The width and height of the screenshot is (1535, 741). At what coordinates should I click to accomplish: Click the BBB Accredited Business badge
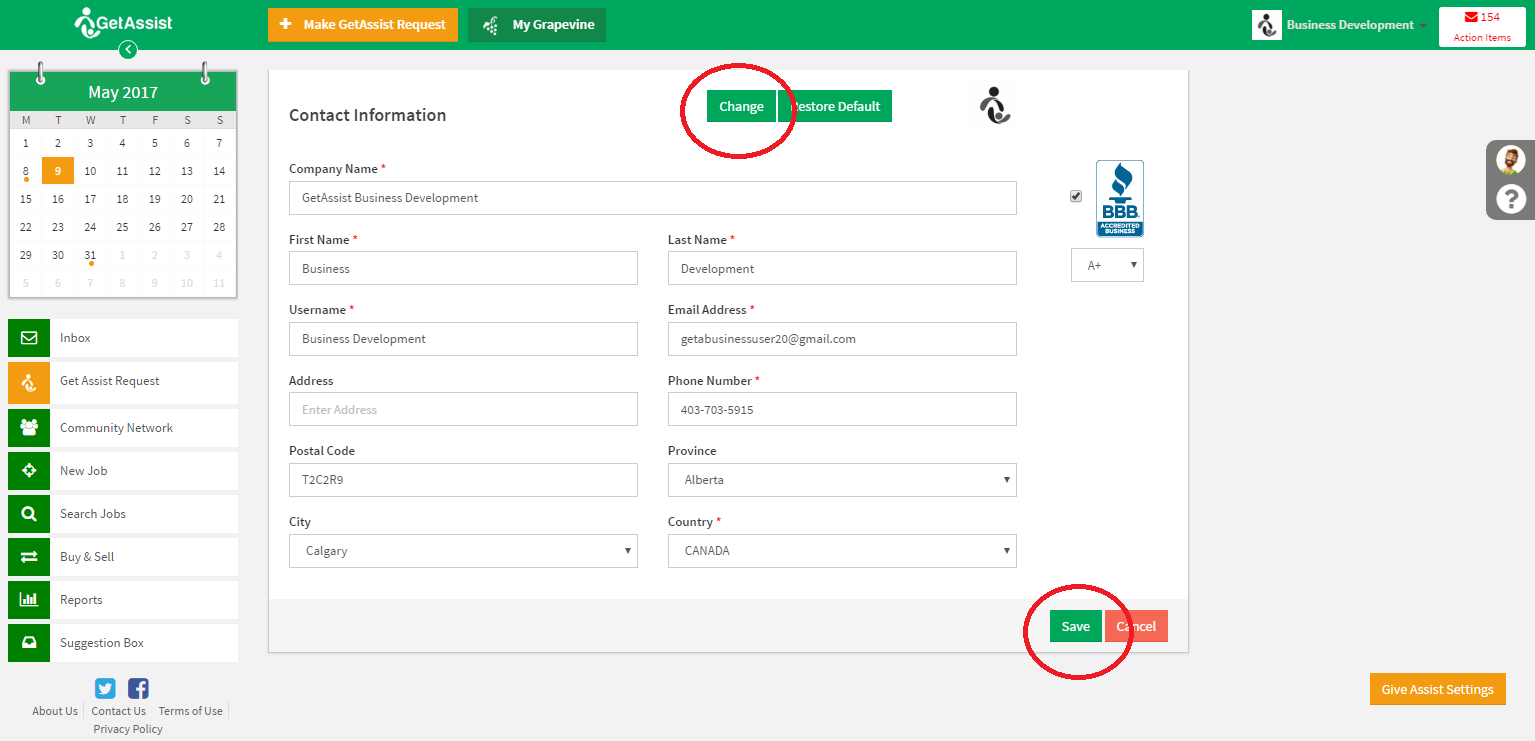point(1120,198)
